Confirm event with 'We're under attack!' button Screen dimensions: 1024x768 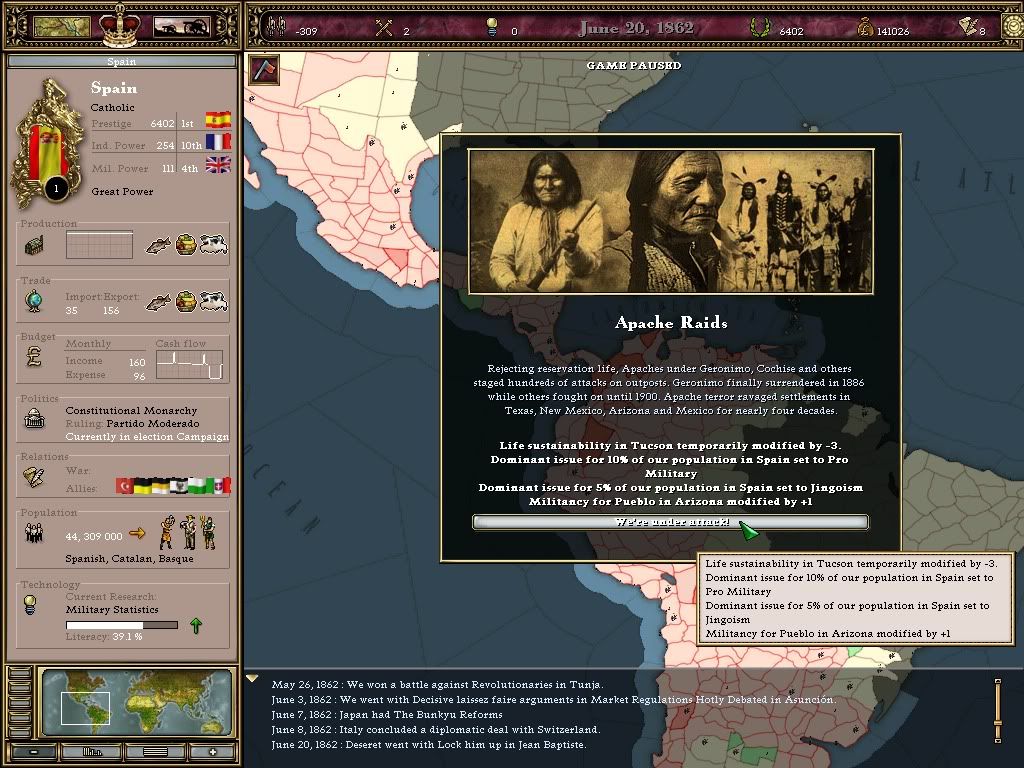(x=670, y=522)
